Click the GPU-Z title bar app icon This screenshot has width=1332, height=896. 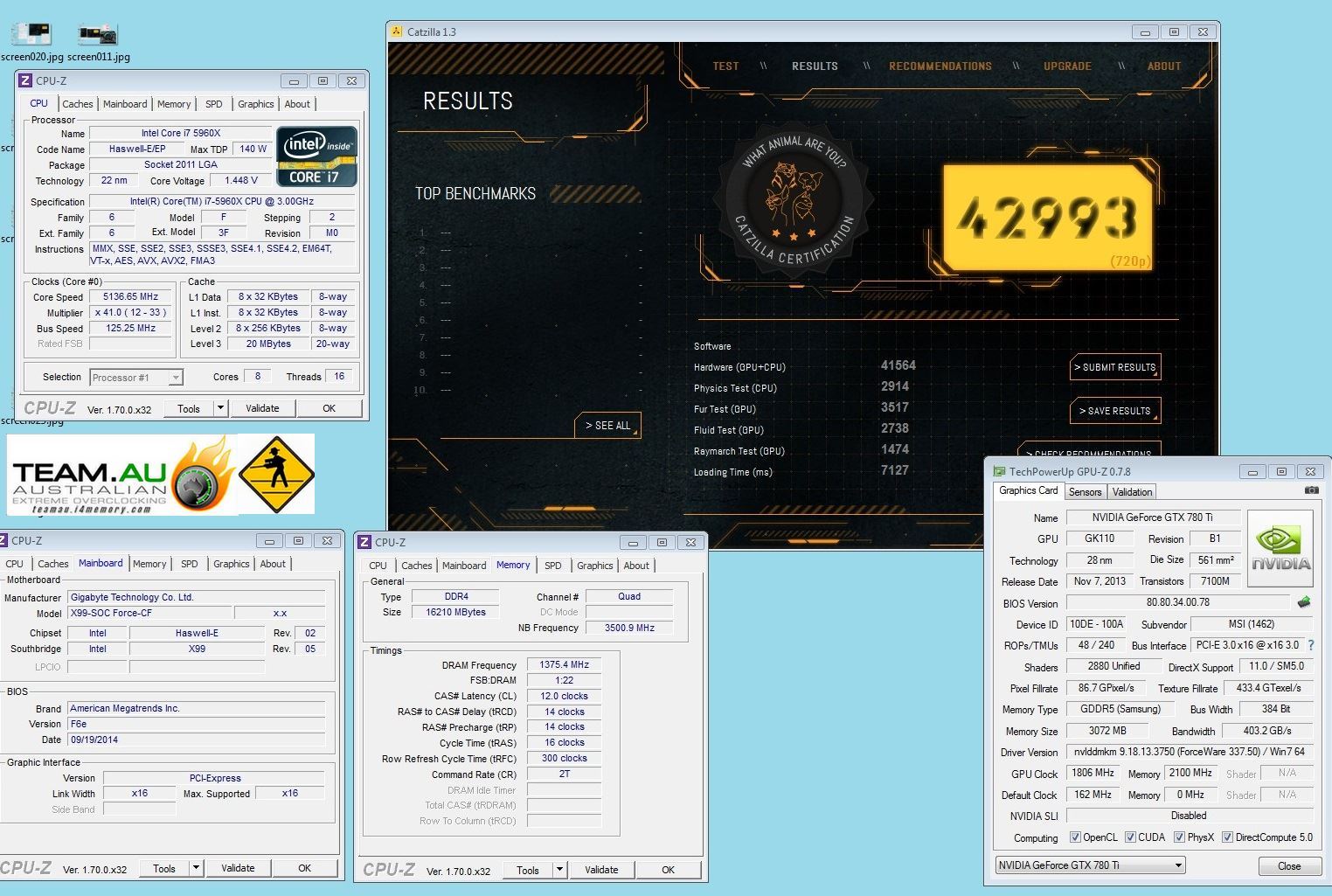pos(999,471)
